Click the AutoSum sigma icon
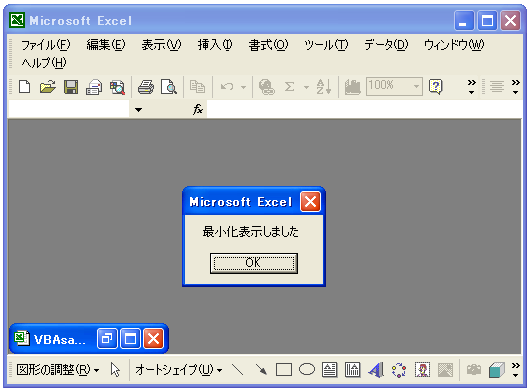 (x=290, y=87)
